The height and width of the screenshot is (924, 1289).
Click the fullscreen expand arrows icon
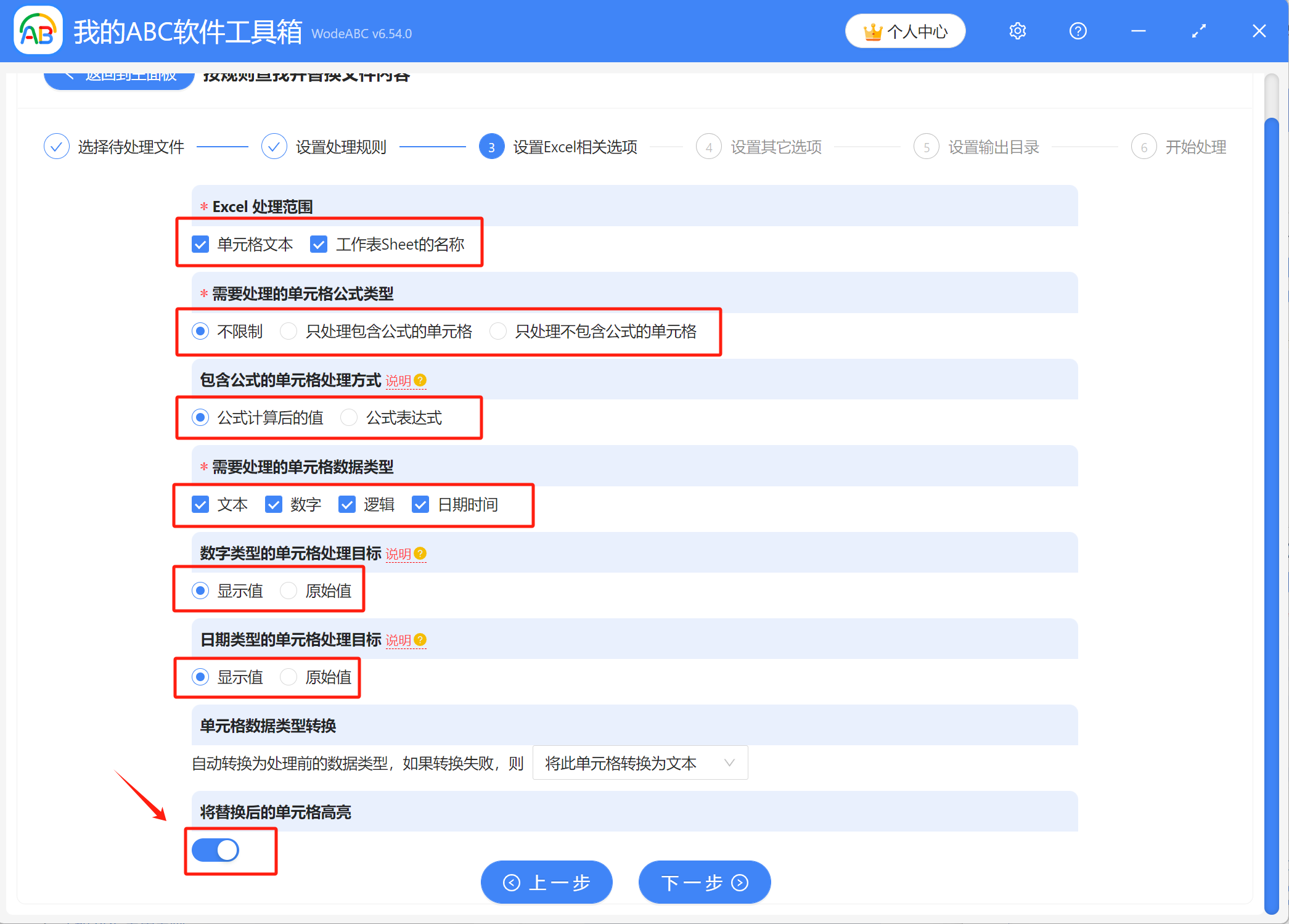pyautogui.click(x=1198, y=31)
